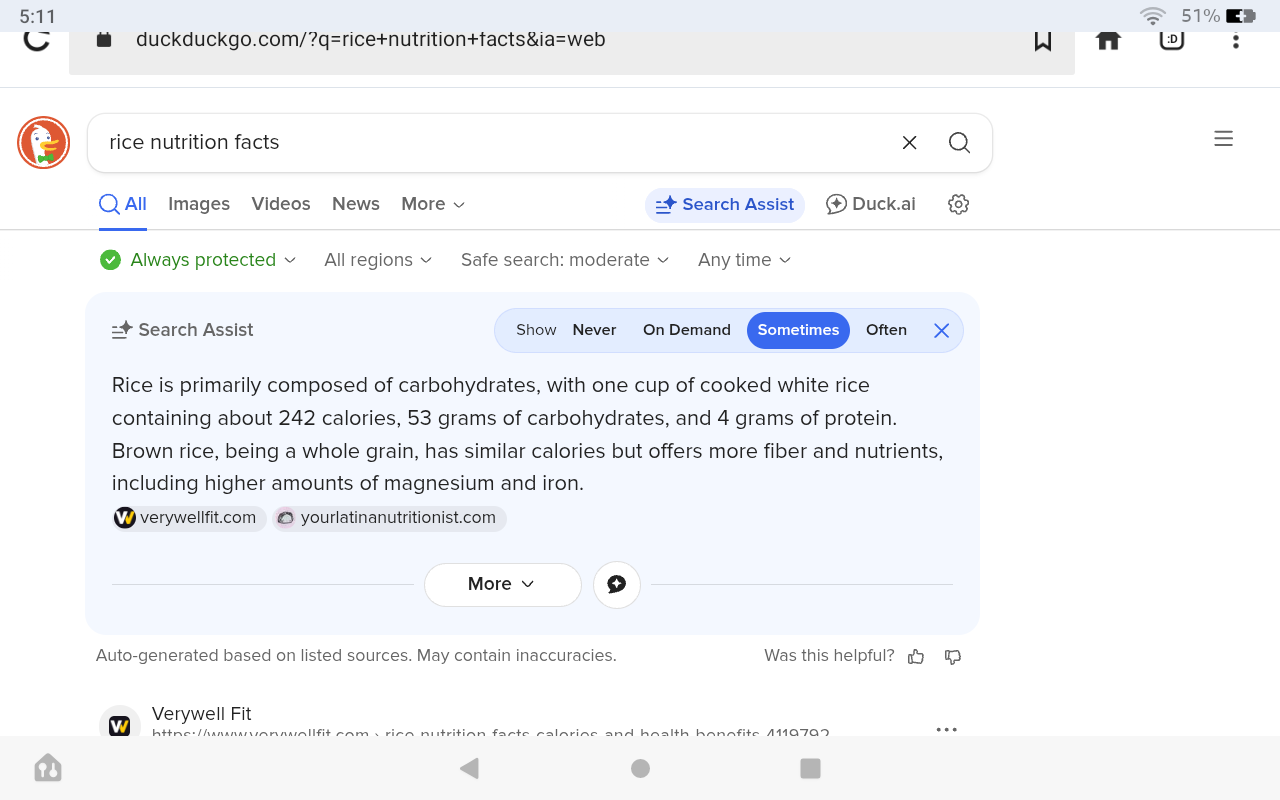
Task: Open the tab switcher icon
Action: click(x=1172, y=40)
